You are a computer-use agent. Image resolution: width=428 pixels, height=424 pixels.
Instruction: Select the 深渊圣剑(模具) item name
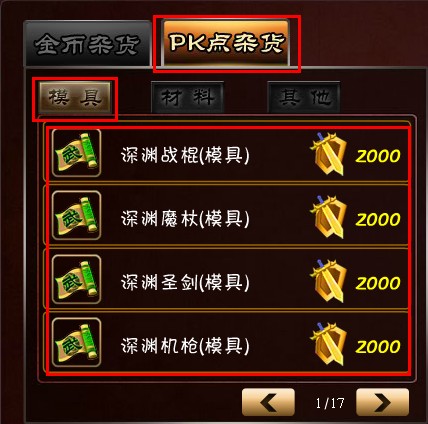click(185, 282)
